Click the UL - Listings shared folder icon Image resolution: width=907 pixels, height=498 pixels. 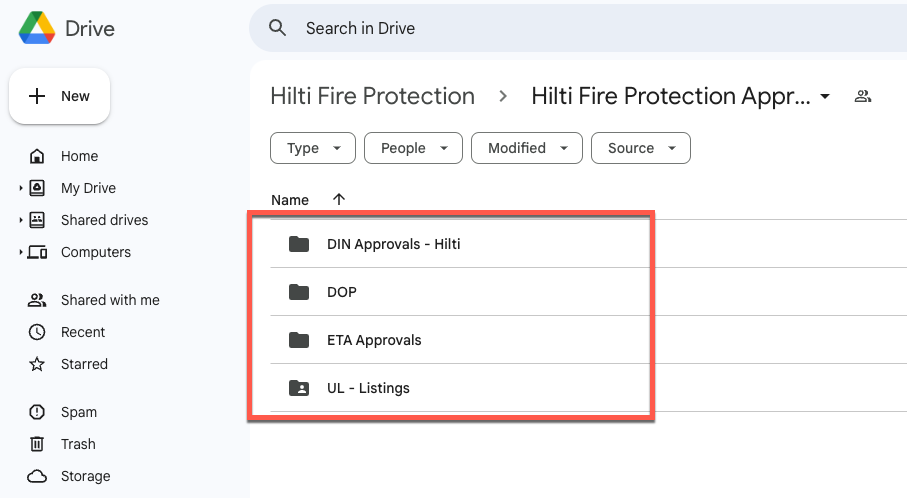pyautogui.click(x=299, y=388)
